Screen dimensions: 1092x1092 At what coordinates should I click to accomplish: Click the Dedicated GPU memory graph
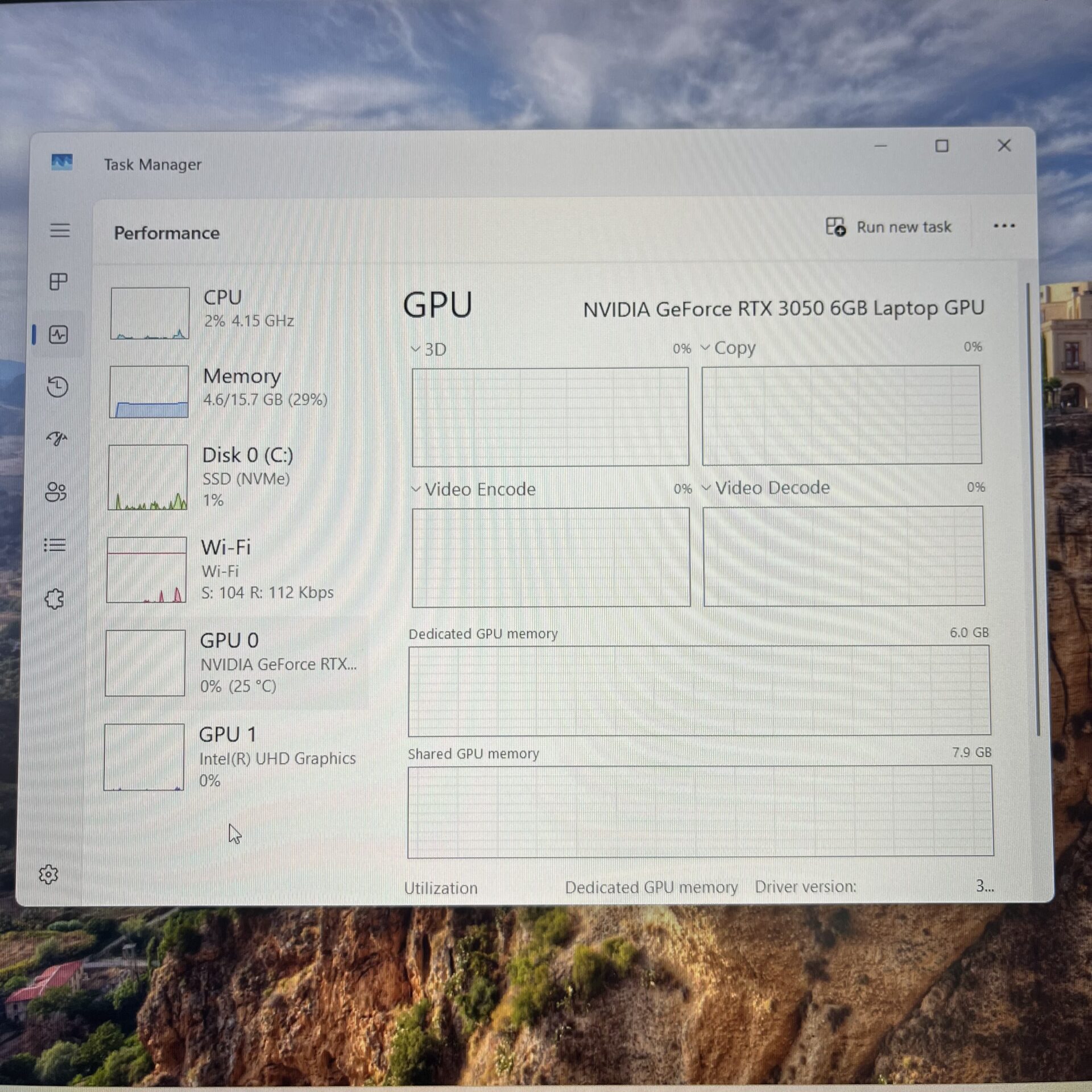pyautogui.click(x=700, y=690)
